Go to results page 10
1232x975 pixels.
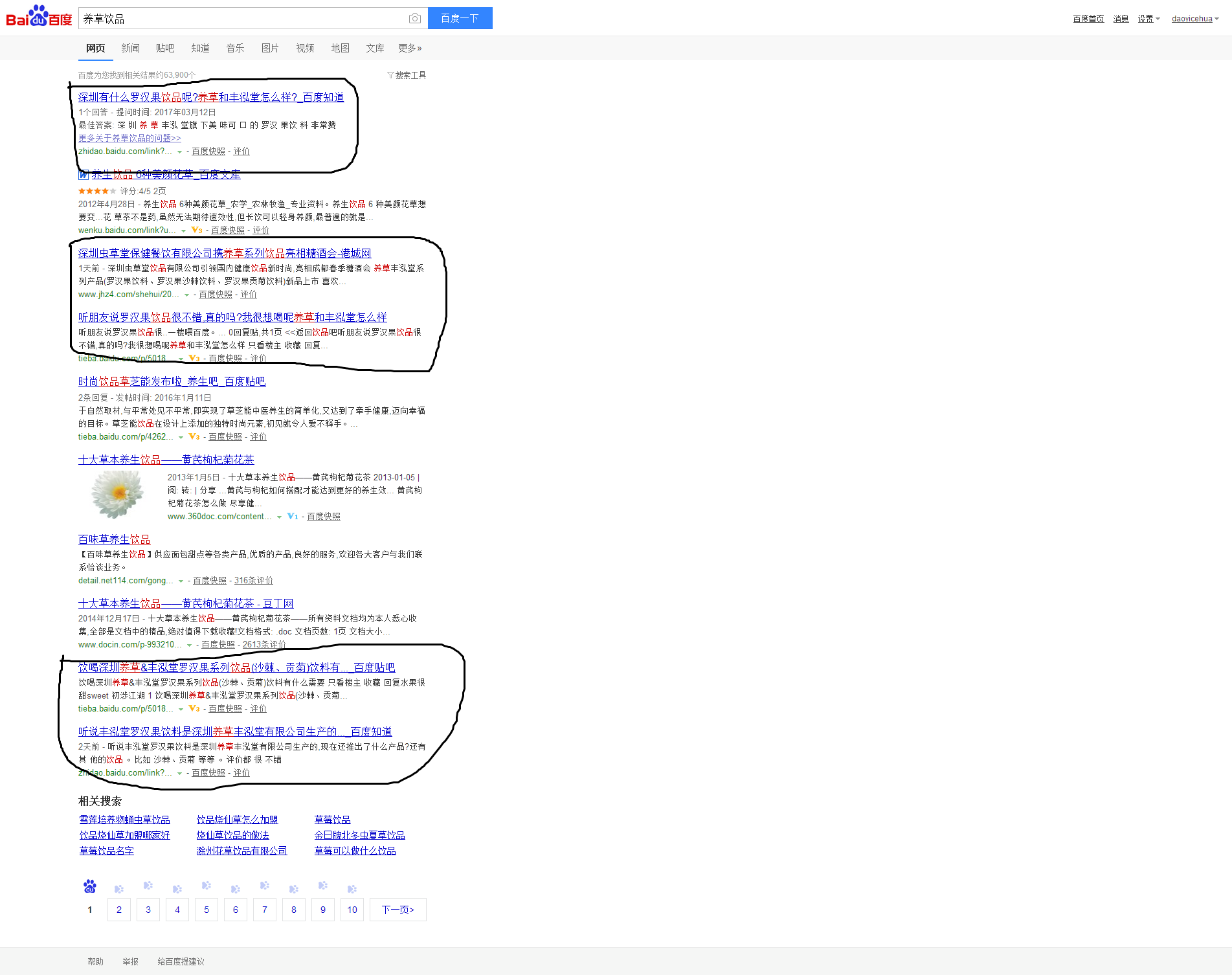point(352,910)
